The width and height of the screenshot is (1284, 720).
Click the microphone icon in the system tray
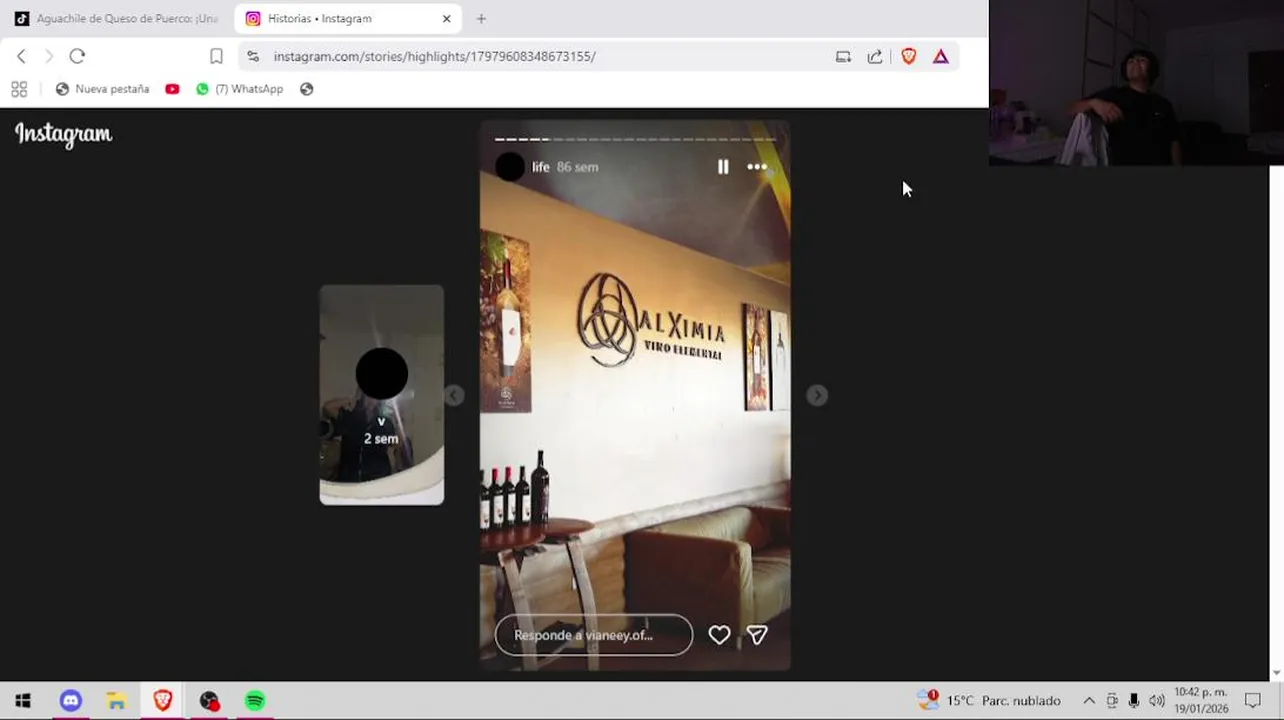[1134, 701]
